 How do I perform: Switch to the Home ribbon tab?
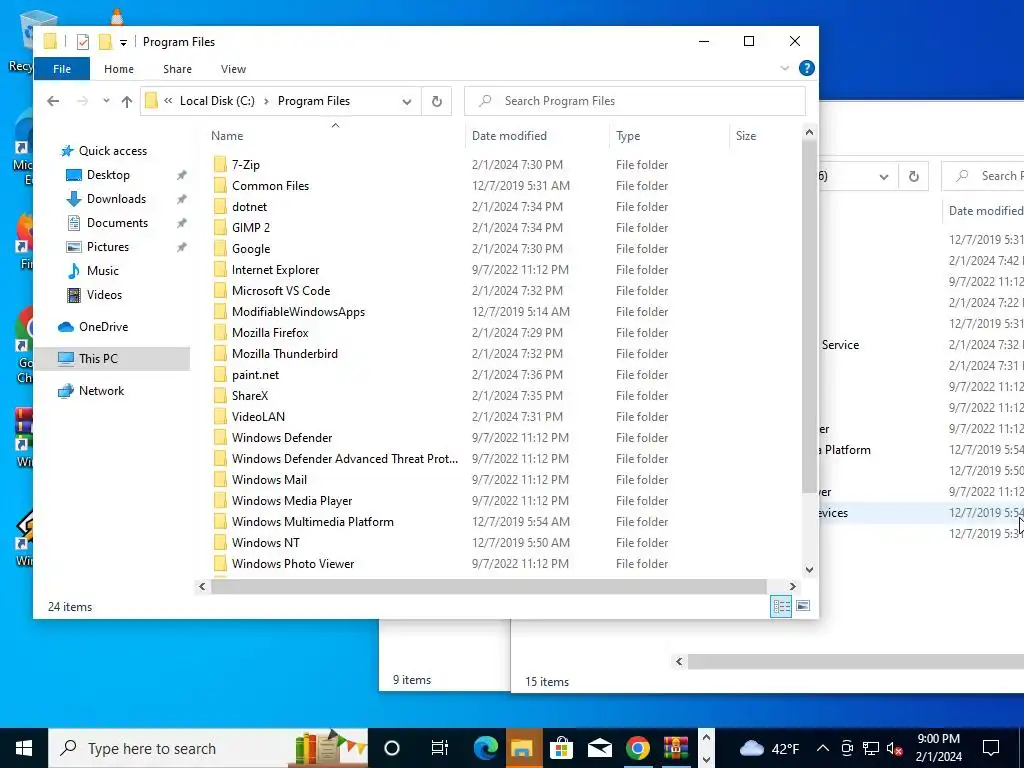point(119,69)
